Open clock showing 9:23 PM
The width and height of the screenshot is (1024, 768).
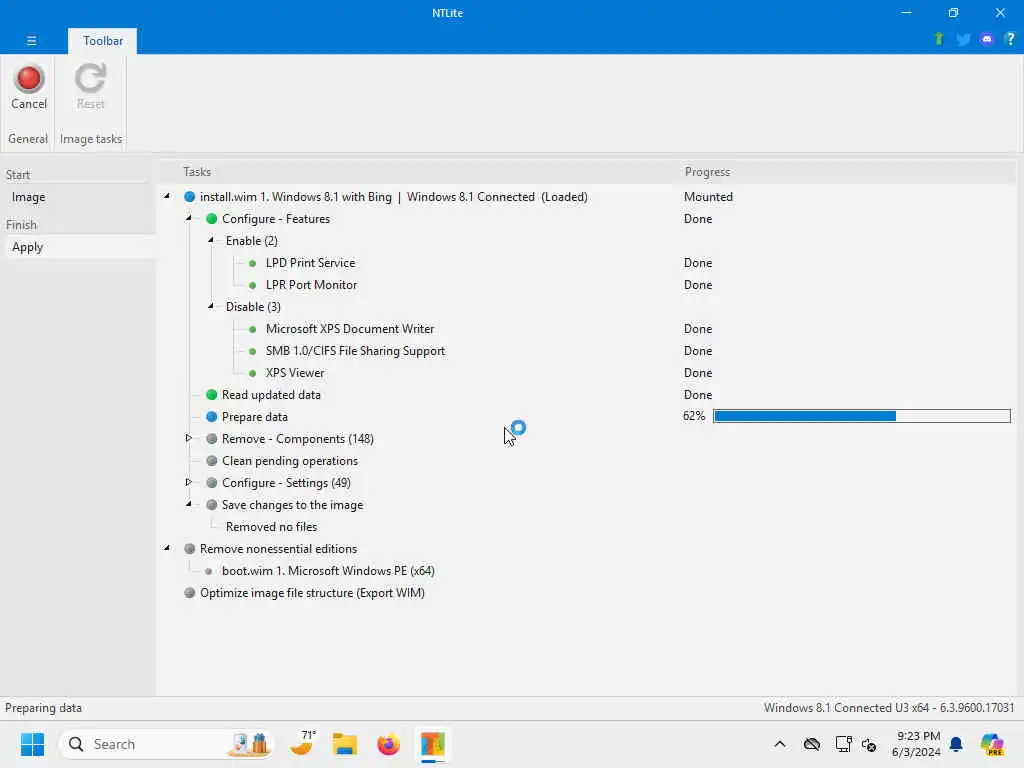916,744
